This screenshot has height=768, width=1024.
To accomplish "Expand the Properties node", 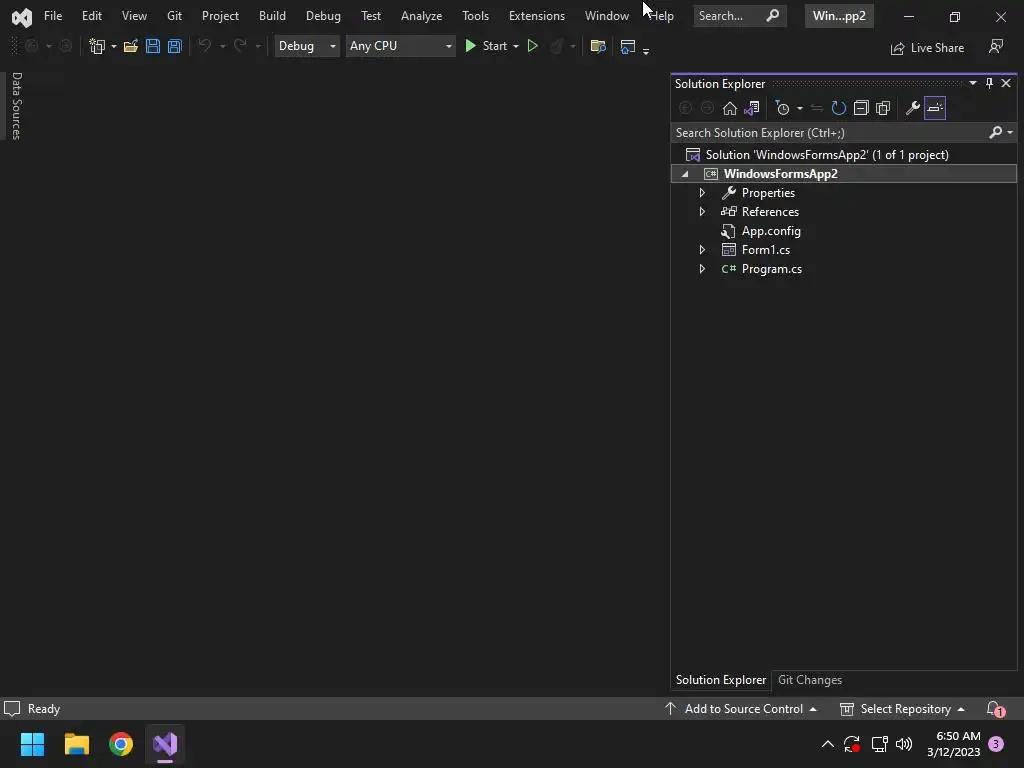I will pos(702,193).
